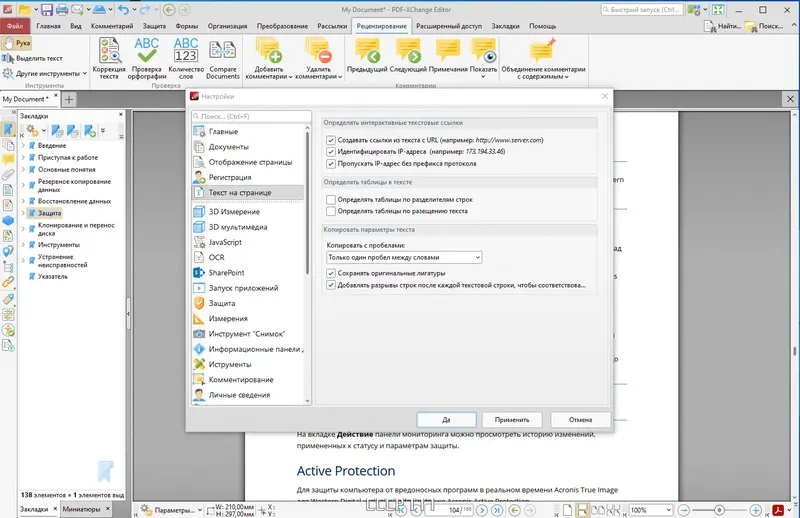The image size is (800, 518).
Task: Click the Да button in settings dialog
Action: 446,420
